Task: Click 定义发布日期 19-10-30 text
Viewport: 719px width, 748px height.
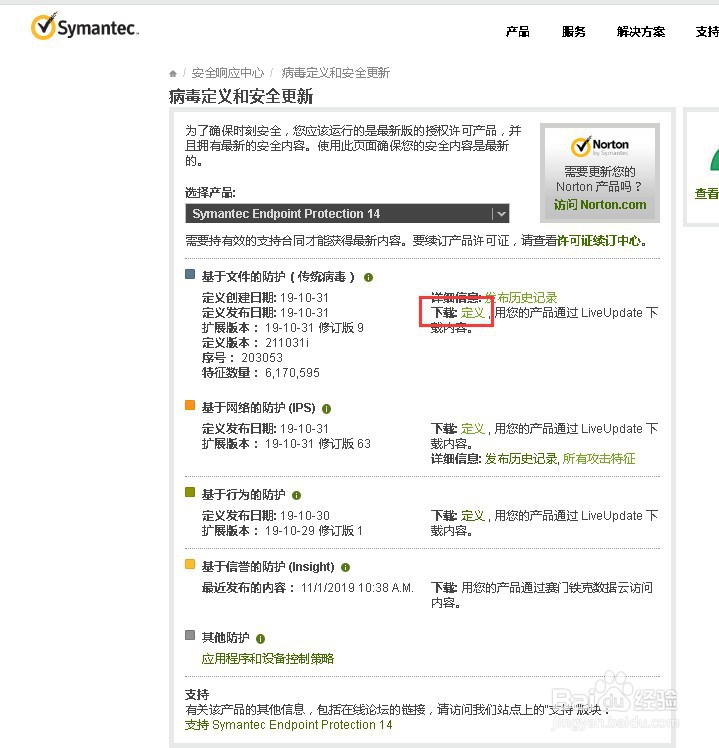Action: [266, 516]
